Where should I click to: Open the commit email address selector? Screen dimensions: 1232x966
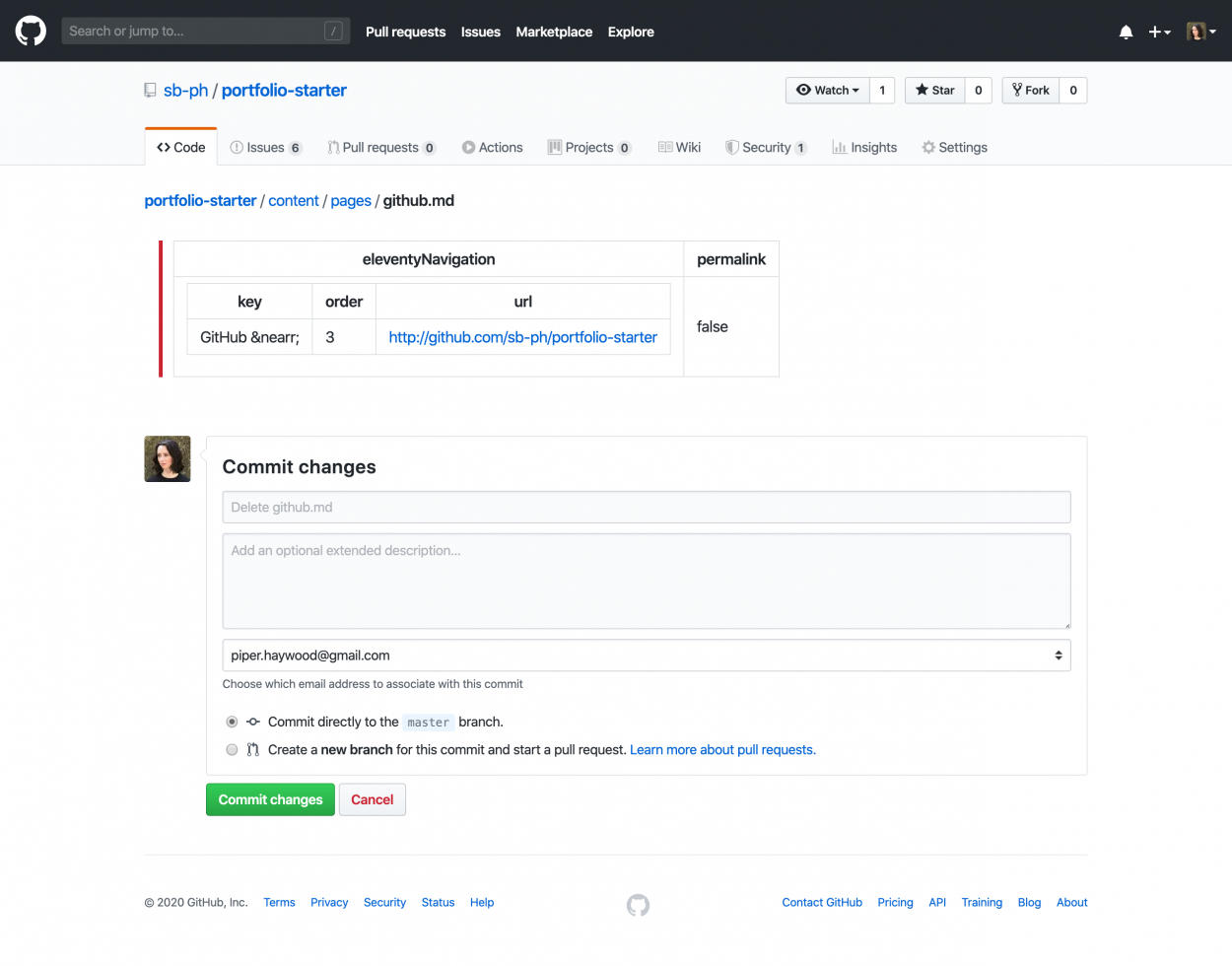click(x=647, y=655)
